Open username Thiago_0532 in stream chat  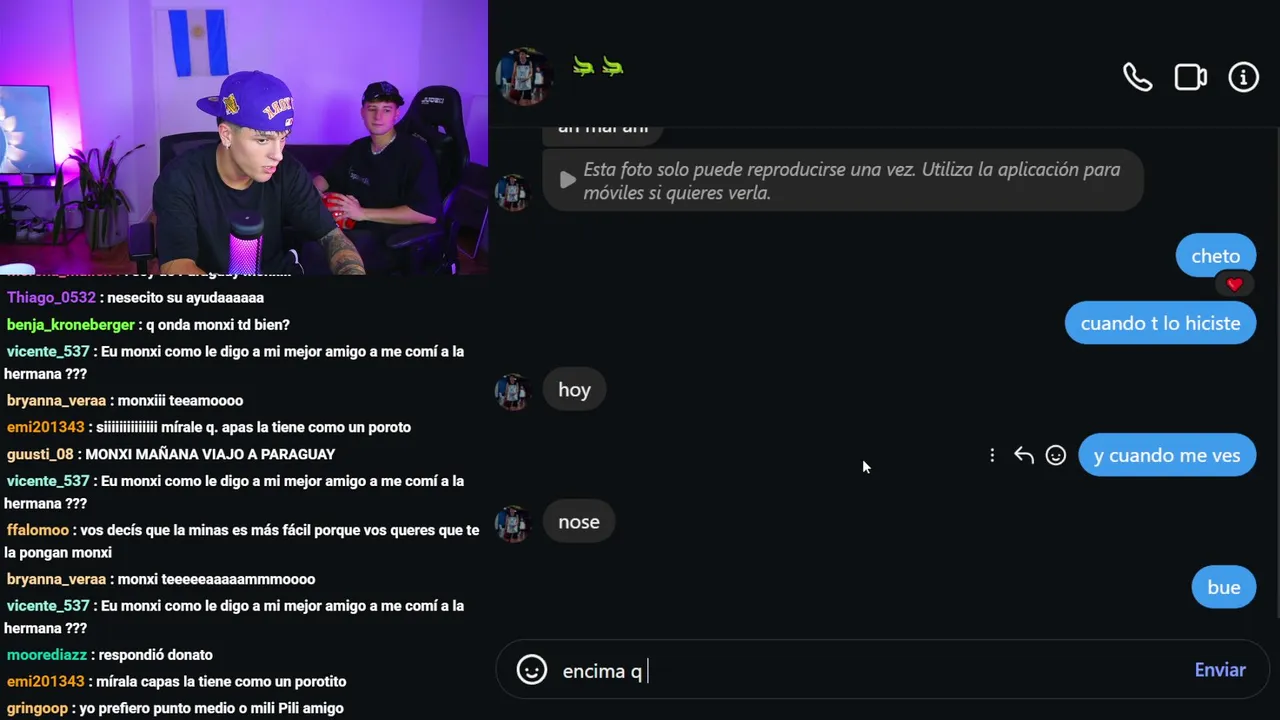click(51, 297)
